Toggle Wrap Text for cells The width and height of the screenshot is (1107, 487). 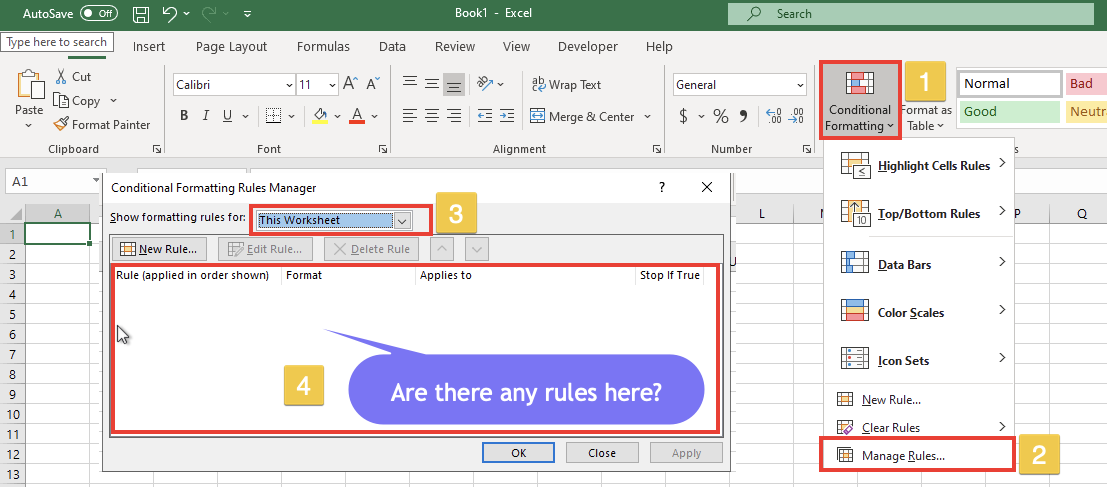tap(566, 85)
